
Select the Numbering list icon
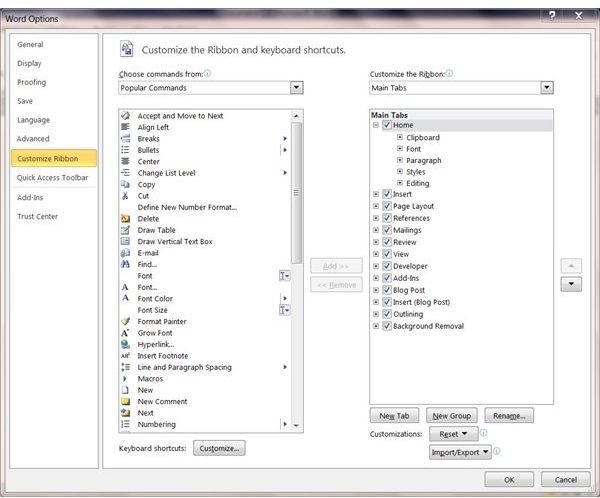pos(126,424)
